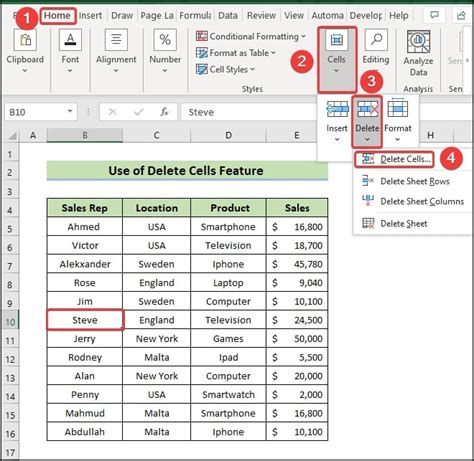Viewport: 474px width, 461px height.
Task: Open the Editing magnifier group
Action: (376, 40)
